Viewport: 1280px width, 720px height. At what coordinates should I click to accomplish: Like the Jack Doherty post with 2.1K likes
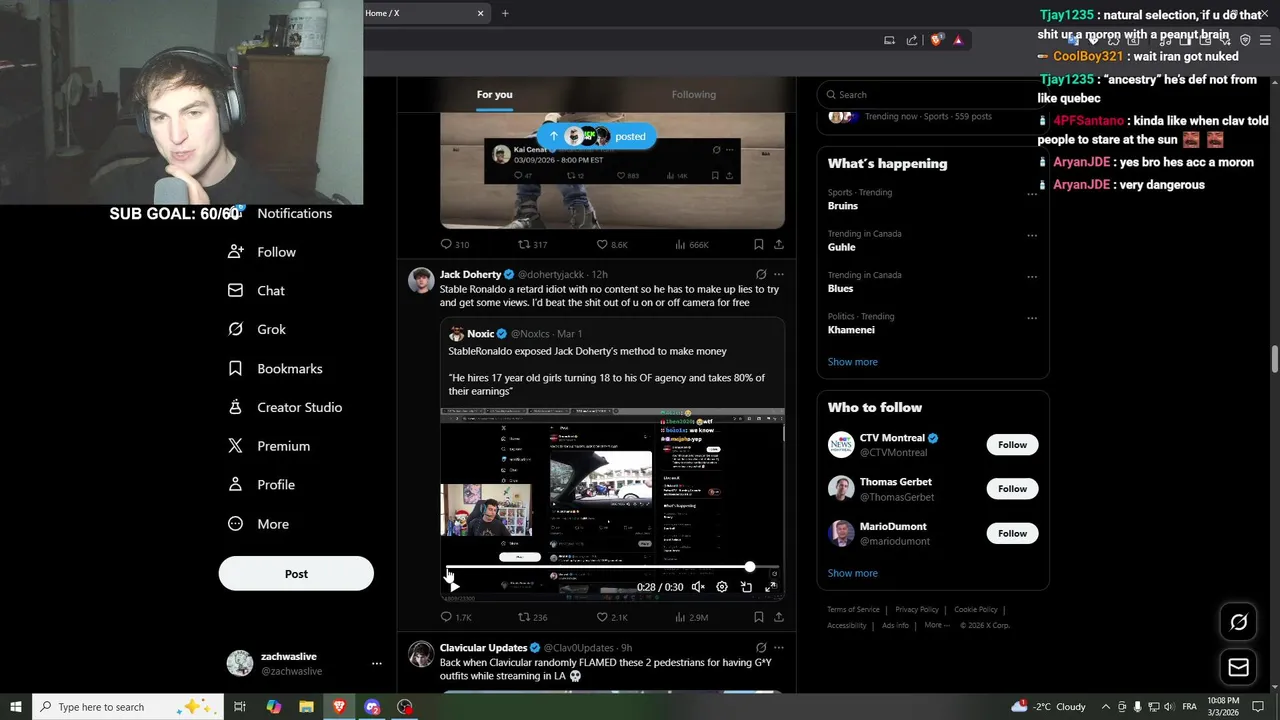pos(612,618)
